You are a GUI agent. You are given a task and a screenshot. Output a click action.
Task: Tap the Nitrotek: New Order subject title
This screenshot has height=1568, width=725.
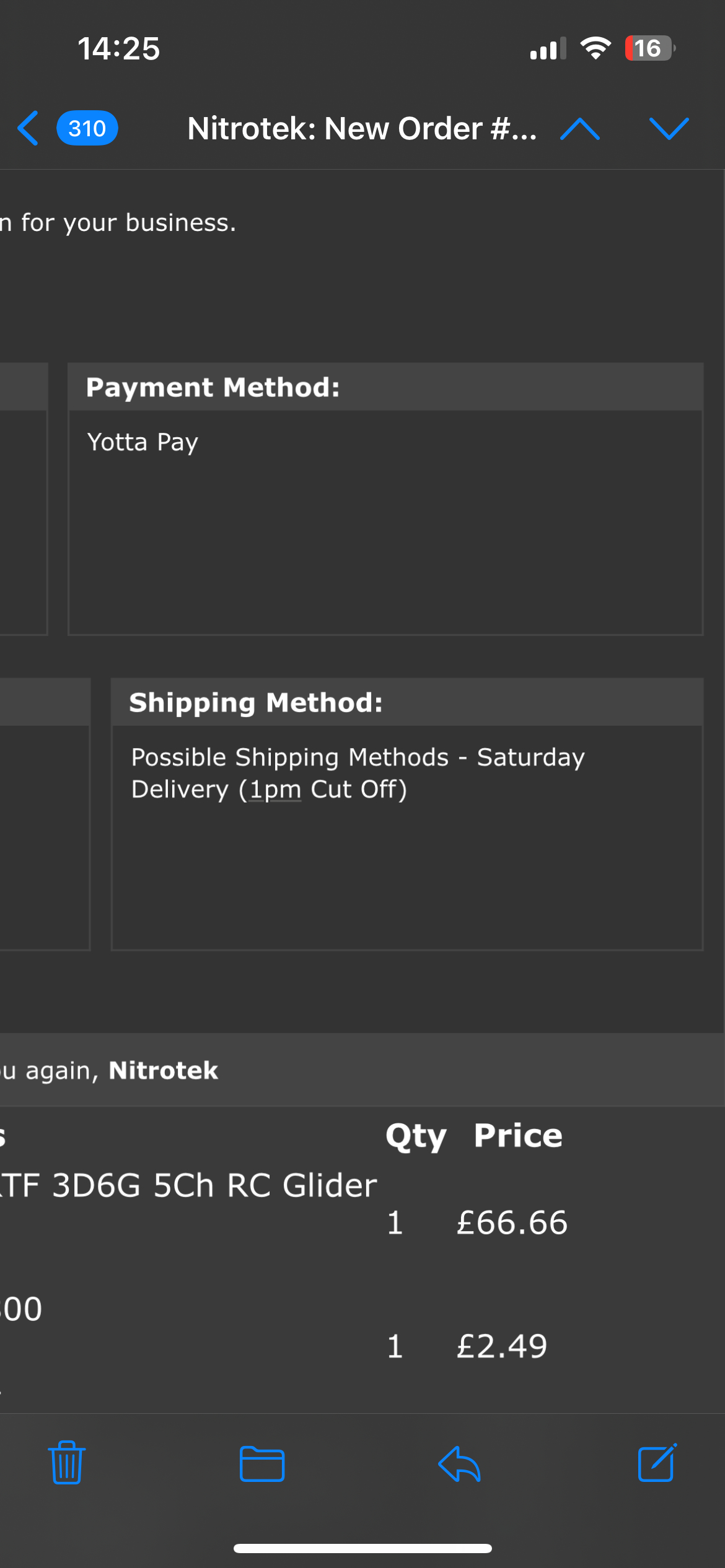[362, 129]
